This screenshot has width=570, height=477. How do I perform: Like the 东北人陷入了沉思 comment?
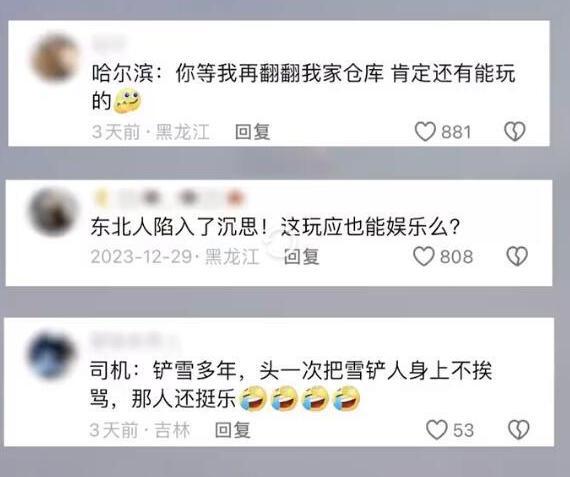pyautogui.click(x=424, y=256)
